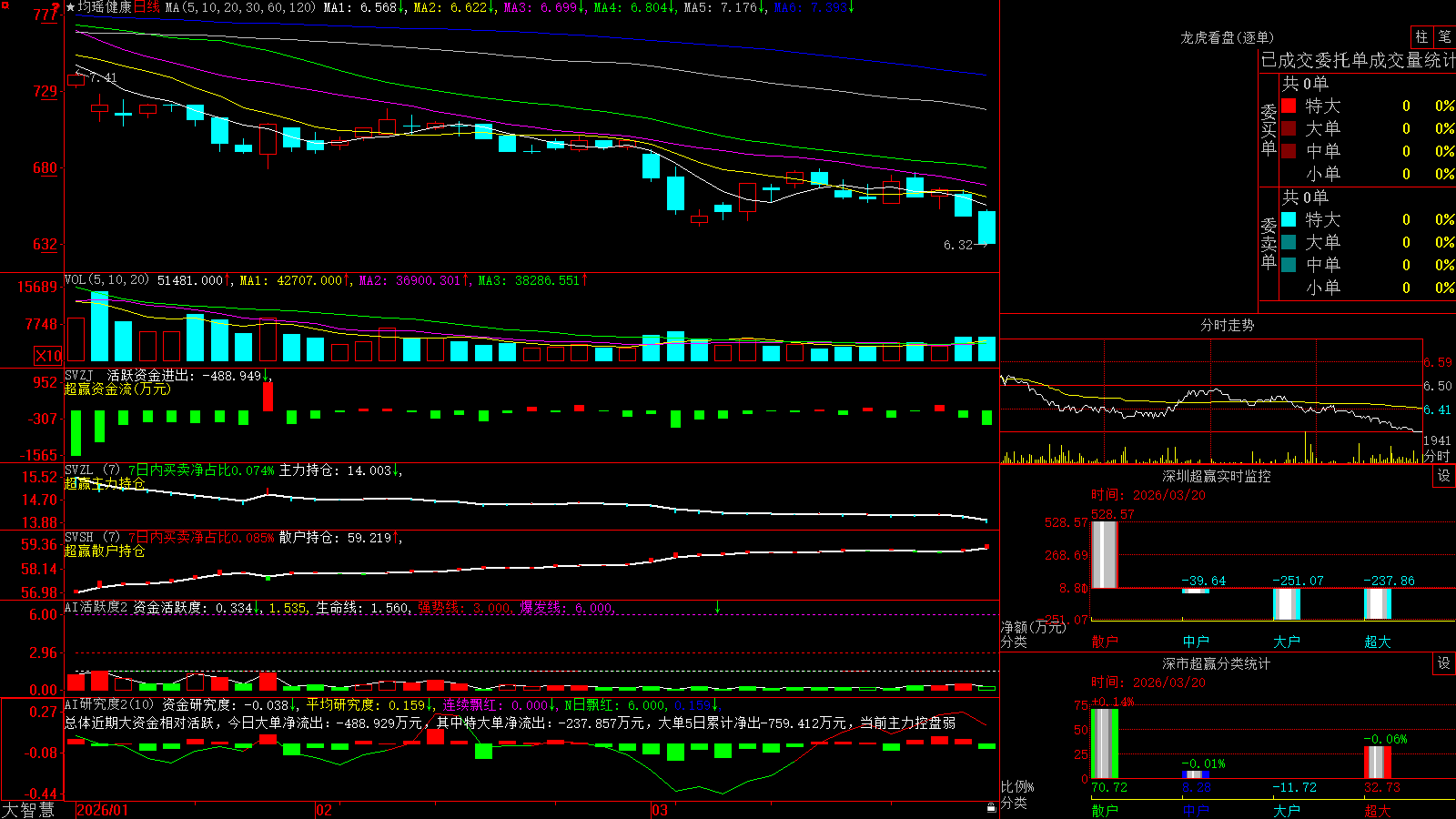Click the 散户 bar in 深圳超赢实时监控
Screen dimensions: 1456x819
pyautogui.click(x=1104, y=554)
